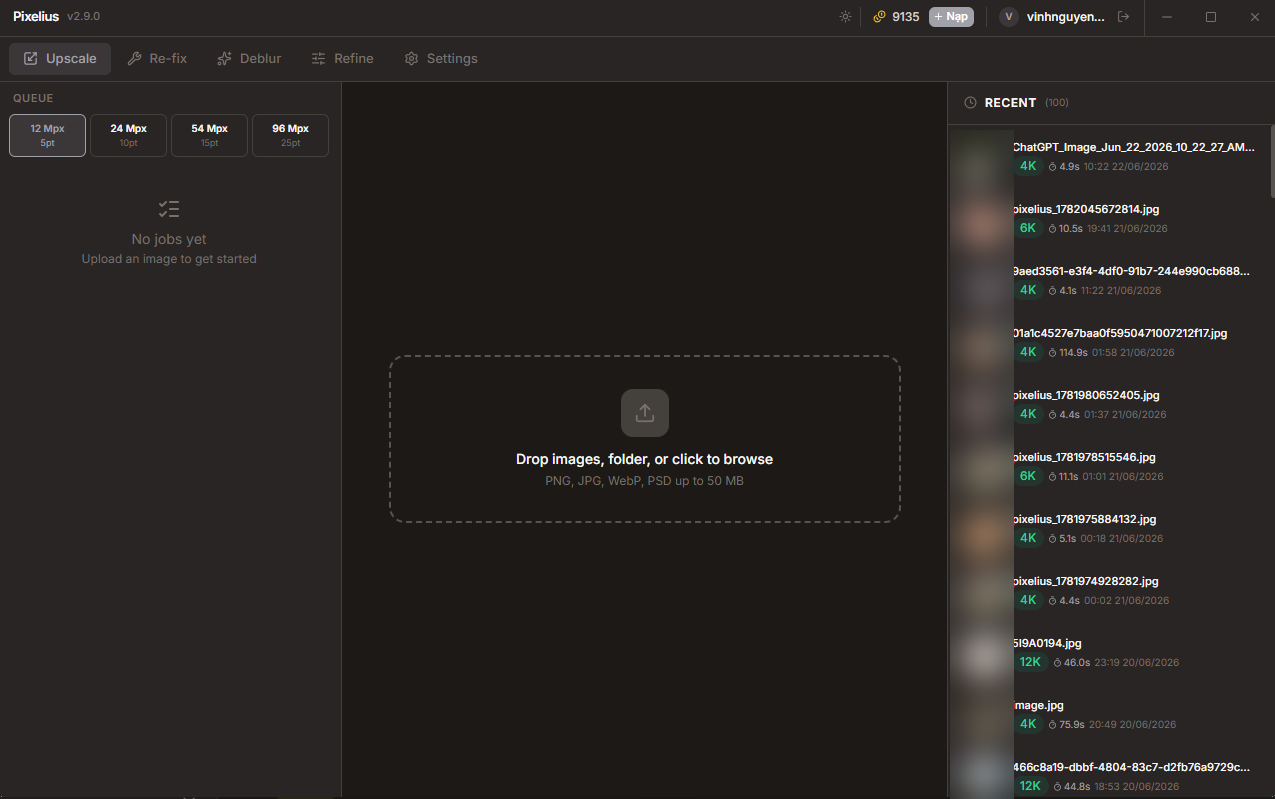
Task: Select recent item pixelius_1782045672814.jpg
Action: [1108, 219]
